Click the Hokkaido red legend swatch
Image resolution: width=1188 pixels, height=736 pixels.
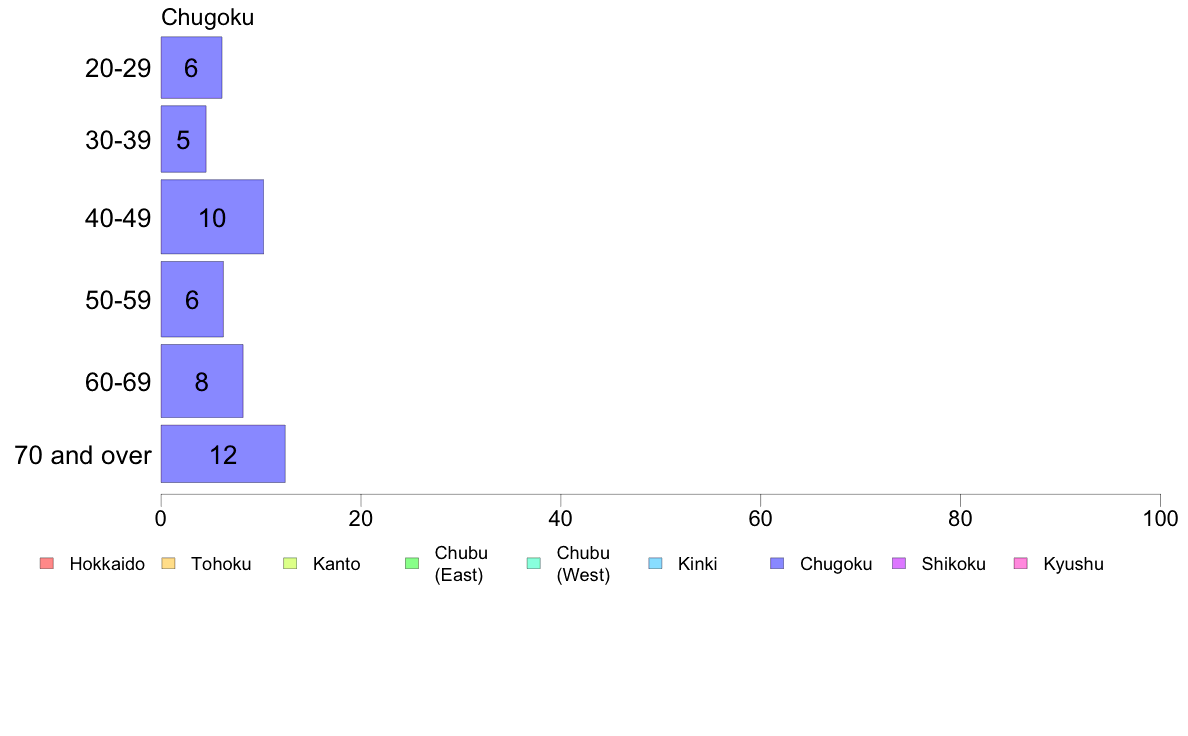[x=47, y=563]
